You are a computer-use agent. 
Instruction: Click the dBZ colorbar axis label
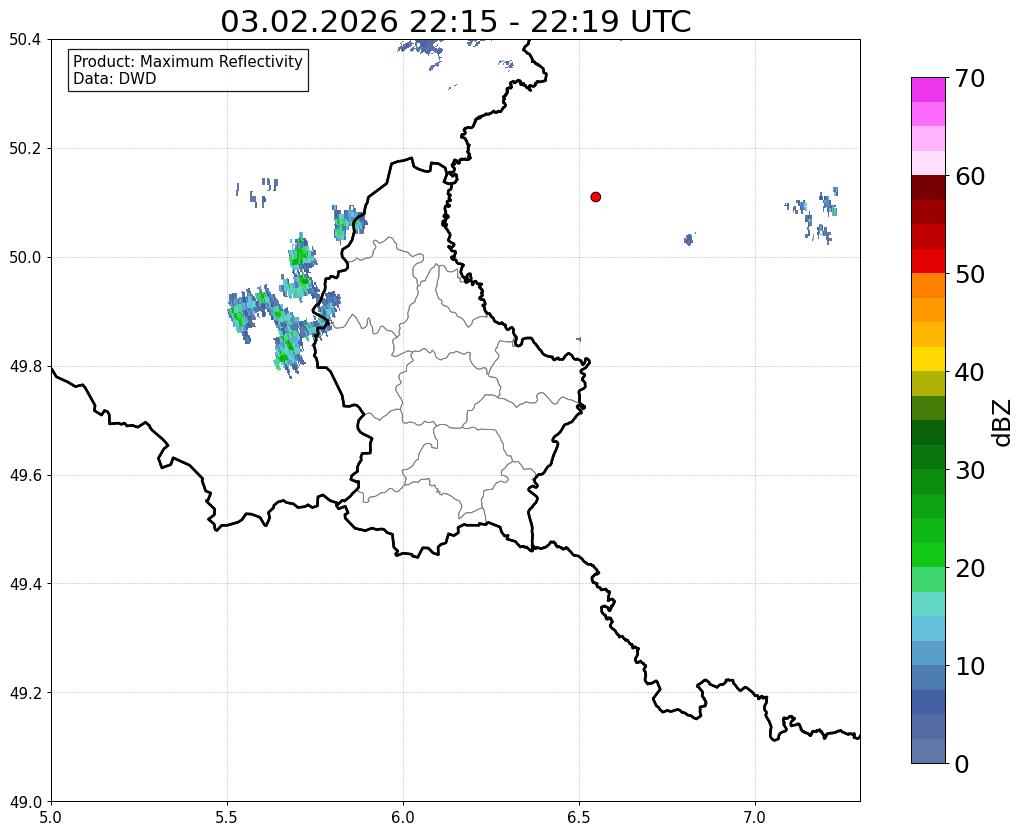(x=1003, y=423)
